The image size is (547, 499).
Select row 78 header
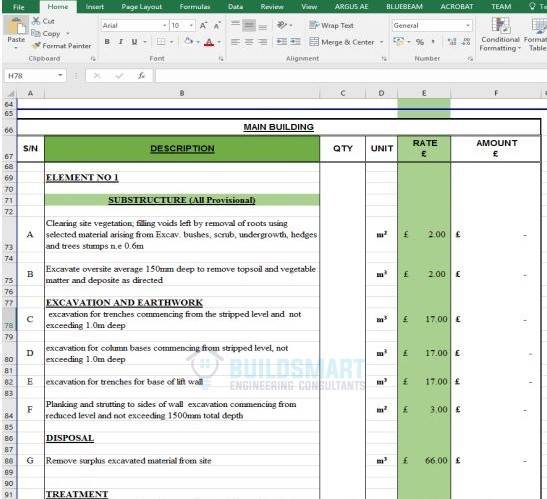coord(9,319)
